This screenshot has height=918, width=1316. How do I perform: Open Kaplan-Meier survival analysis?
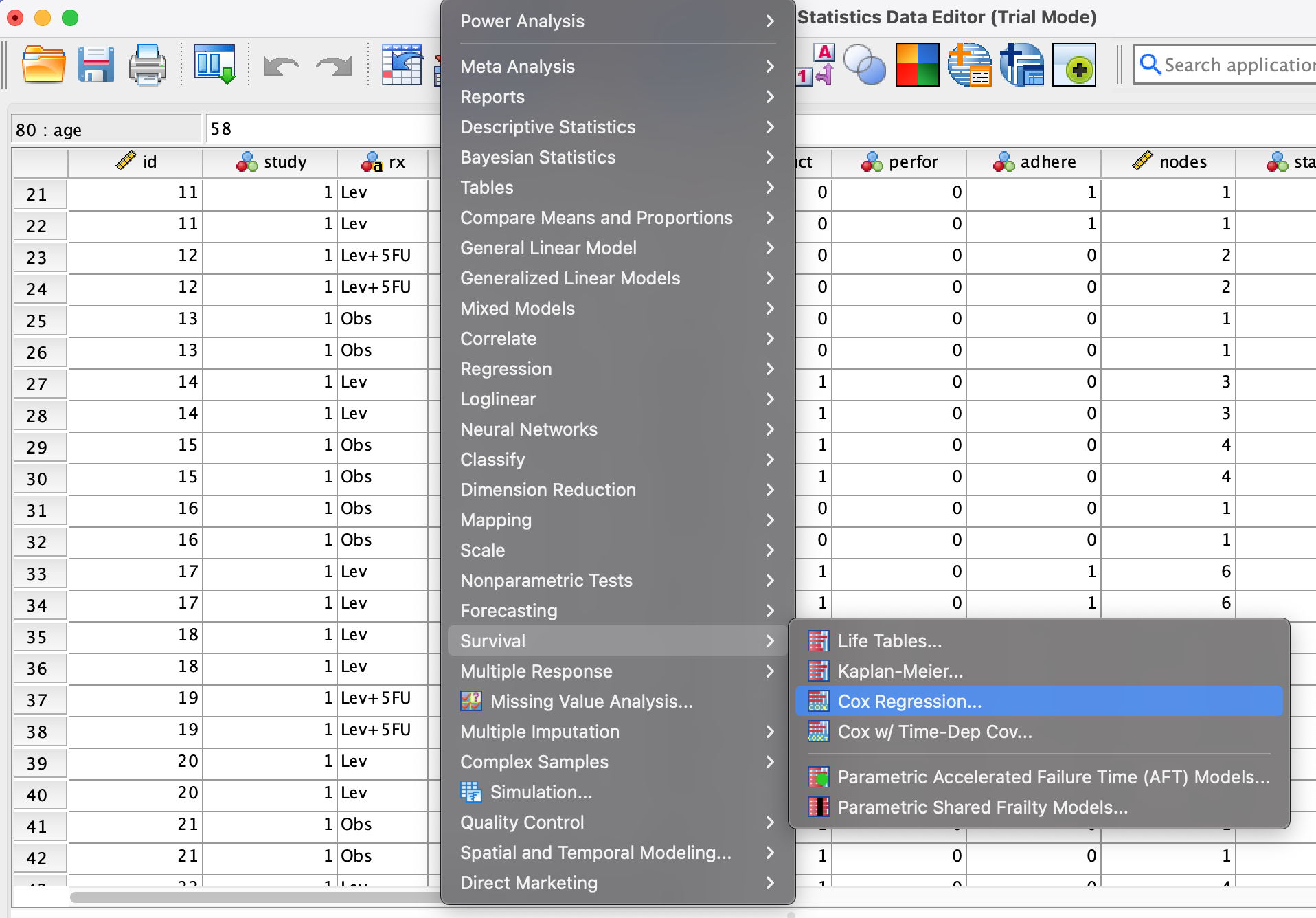(900, 671)
